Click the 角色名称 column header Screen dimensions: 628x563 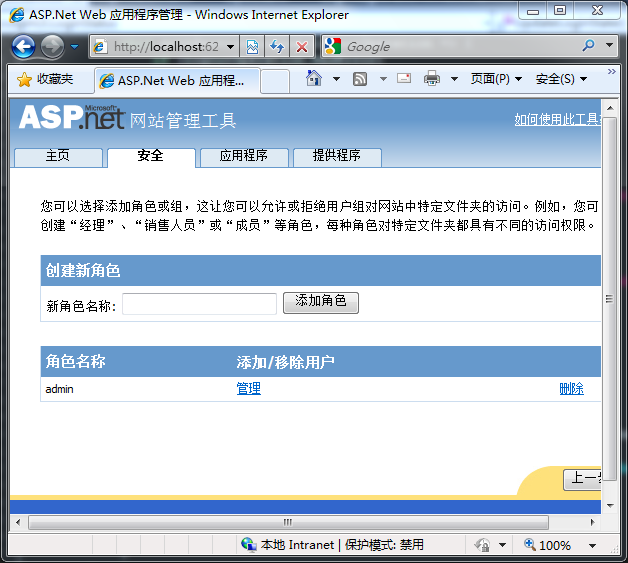(75, 361)
